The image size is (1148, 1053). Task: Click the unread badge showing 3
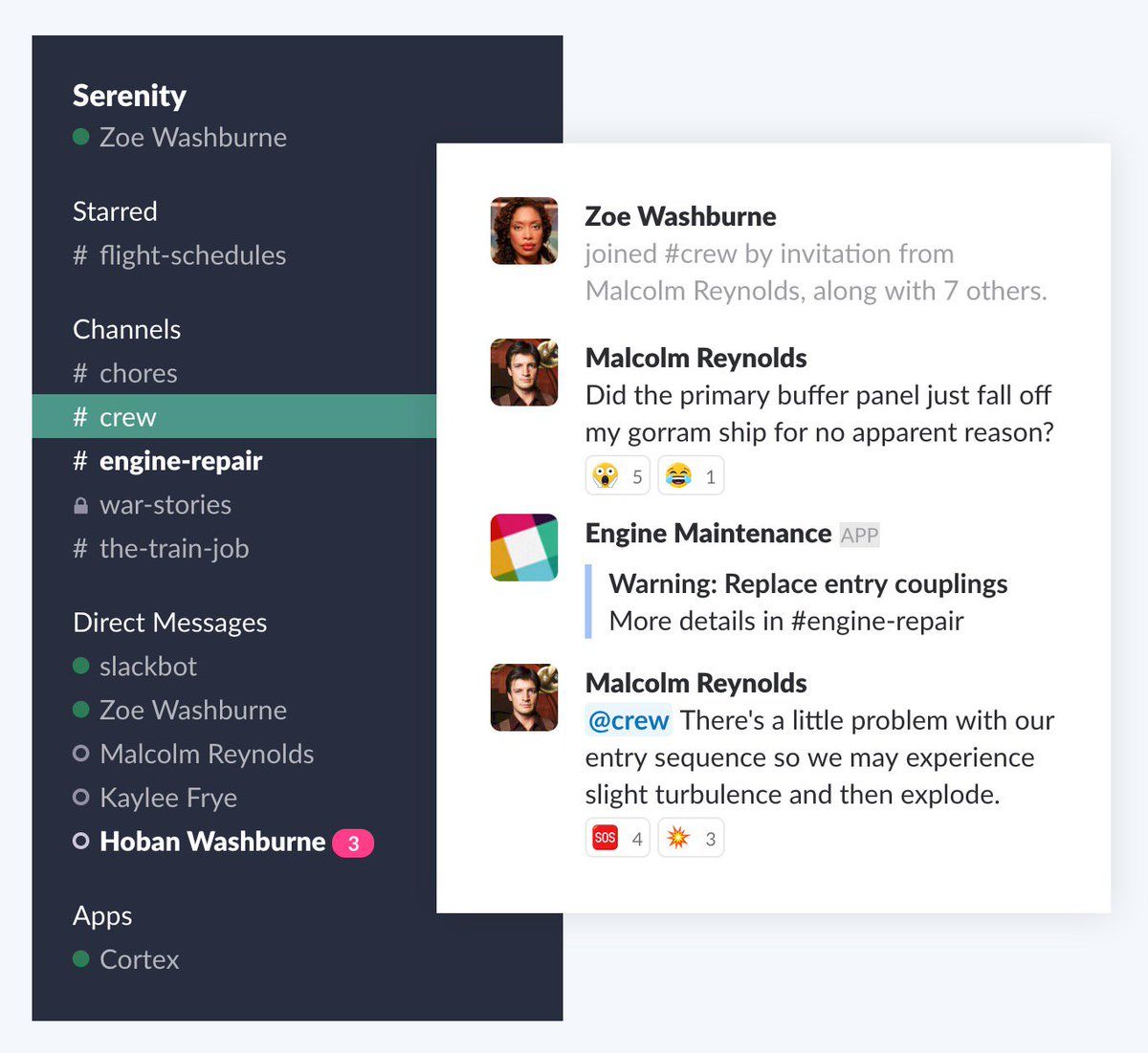click(353, 844)
